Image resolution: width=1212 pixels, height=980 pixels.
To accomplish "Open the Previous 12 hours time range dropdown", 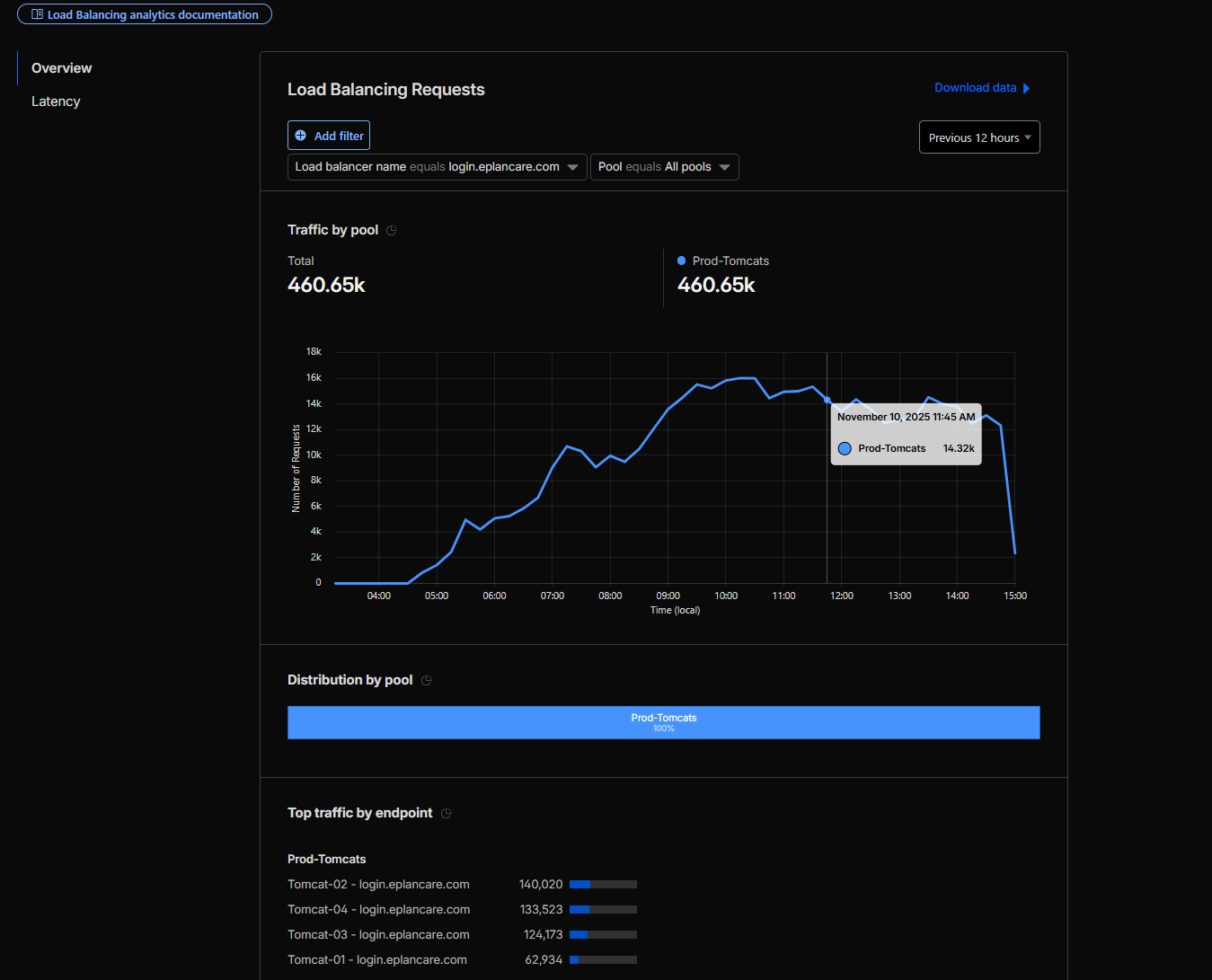I will 978,137.
